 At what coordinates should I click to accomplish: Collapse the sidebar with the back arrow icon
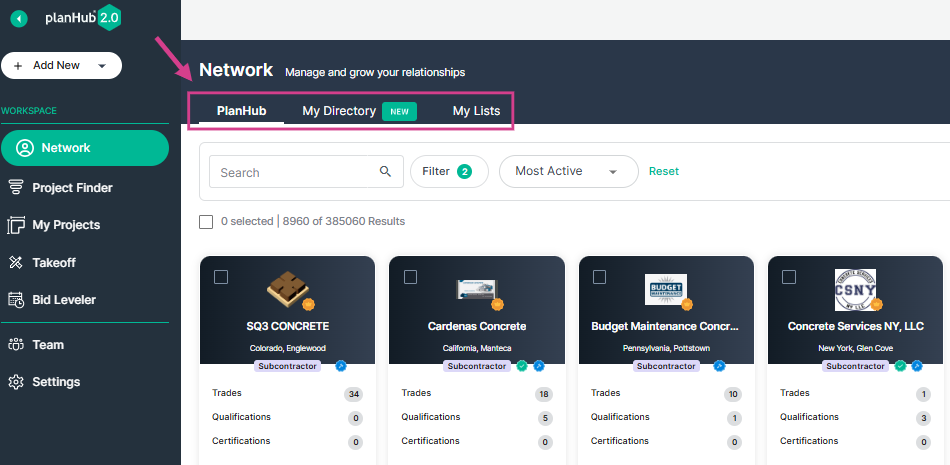(x=19, y=19)
